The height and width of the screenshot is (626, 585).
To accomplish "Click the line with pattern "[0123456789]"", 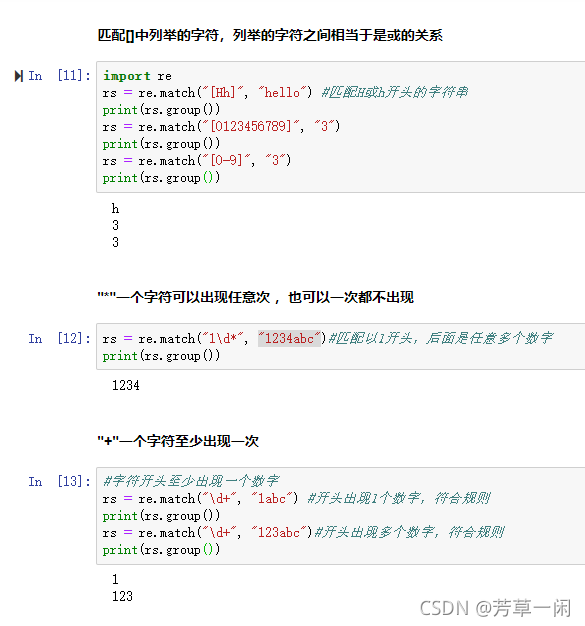I will click(221, 127).
